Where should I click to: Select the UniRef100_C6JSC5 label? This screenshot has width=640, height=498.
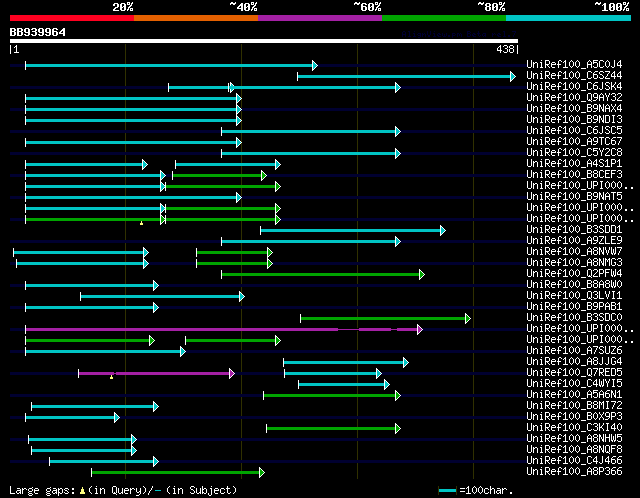(574, 131)
